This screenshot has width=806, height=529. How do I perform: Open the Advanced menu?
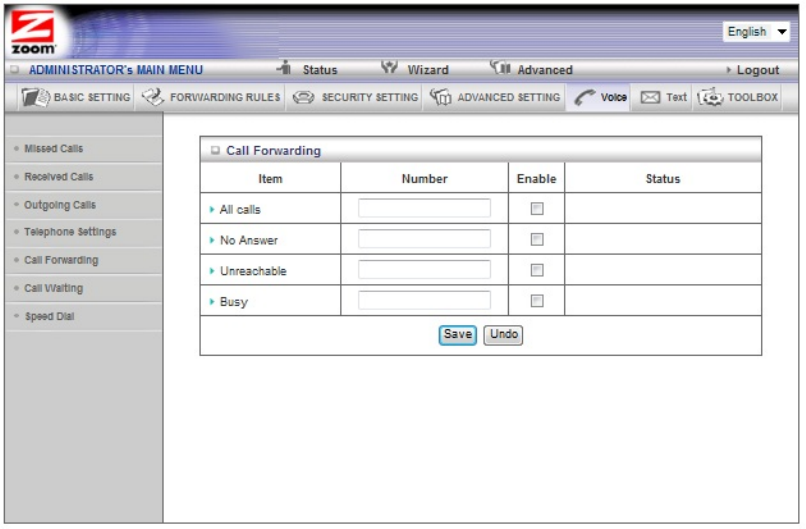pos(544,70)
